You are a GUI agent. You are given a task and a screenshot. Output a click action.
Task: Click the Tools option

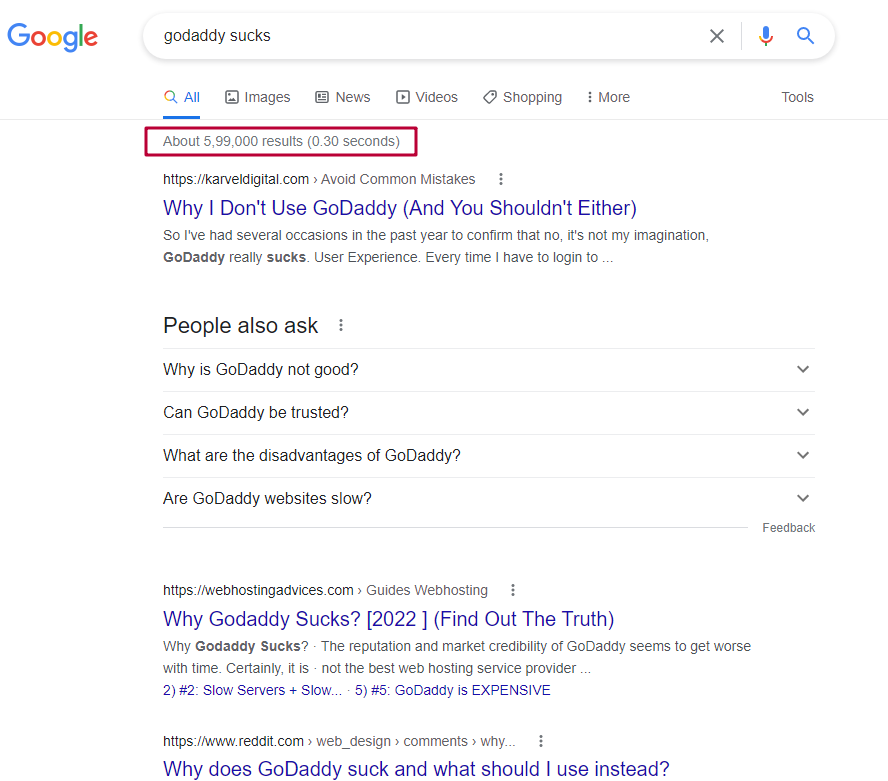[x=797, y=97]
